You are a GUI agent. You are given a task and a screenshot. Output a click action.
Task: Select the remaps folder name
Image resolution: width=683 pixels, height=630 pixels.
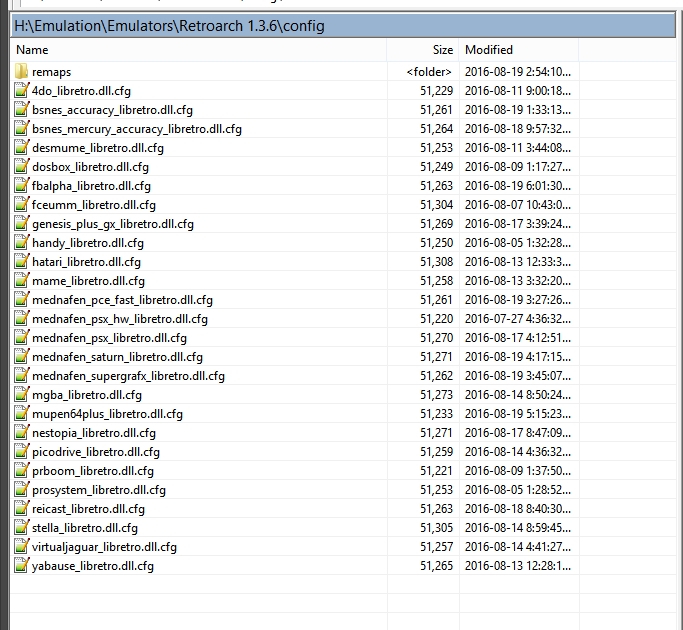pyautogui.click(x=51, y=72)
